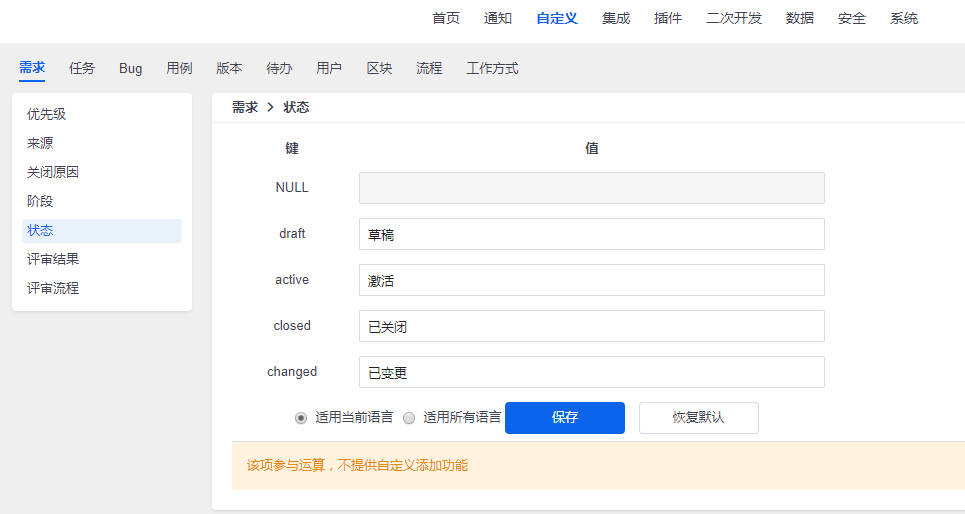Click the 保存 button
This screenshot has height=514, width=965.
coord(564,418)
